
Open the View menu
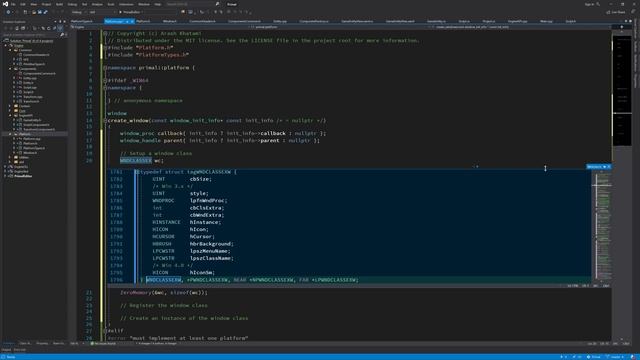pyautogui.click(x=33, y=4)
